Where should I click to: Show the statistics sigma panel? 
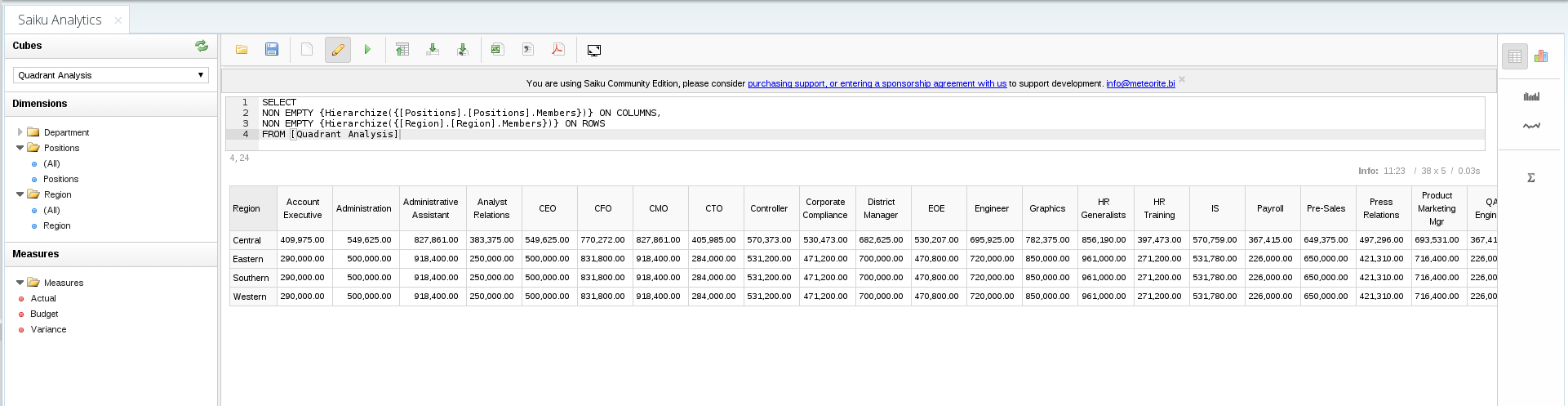click(1531, 177)
